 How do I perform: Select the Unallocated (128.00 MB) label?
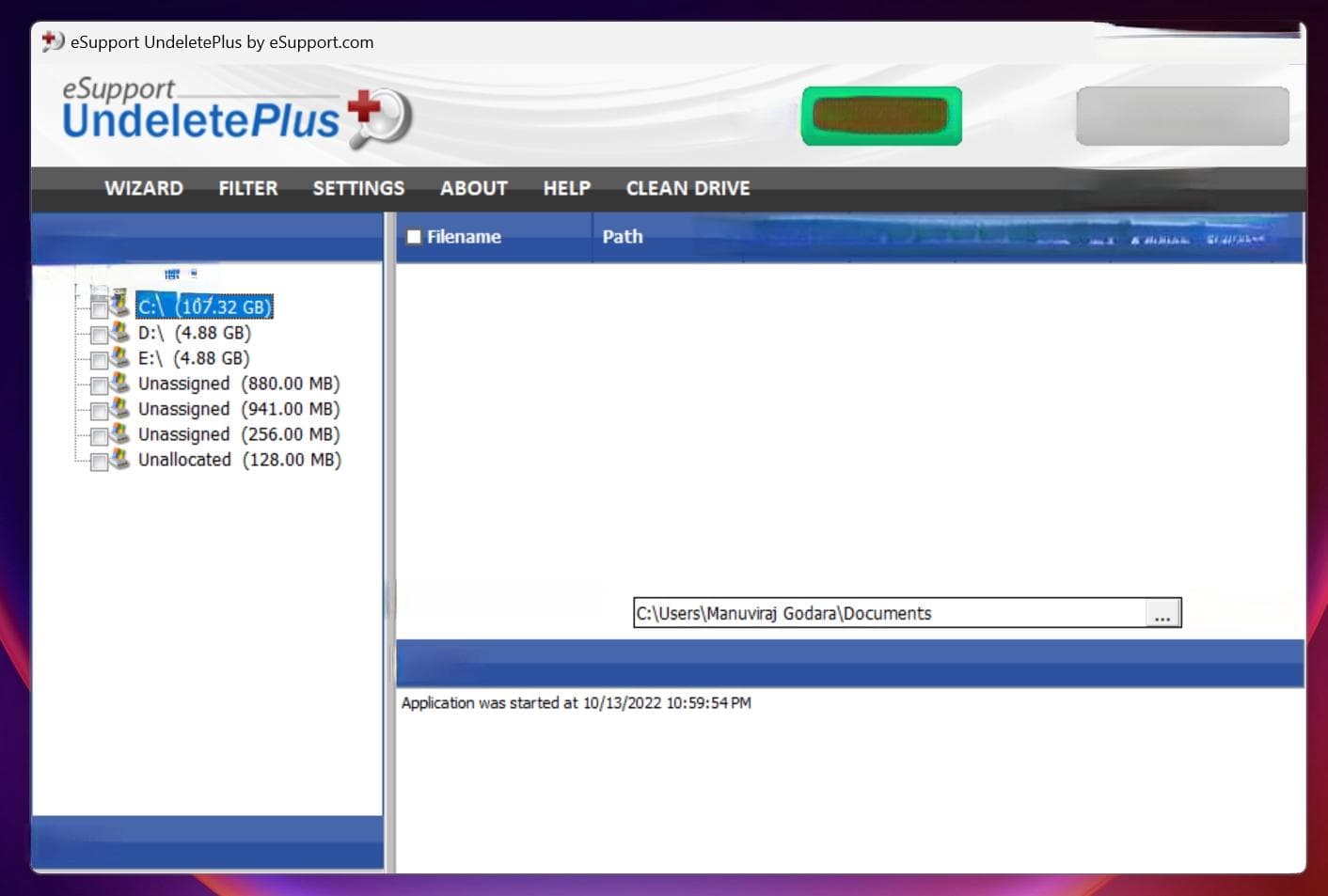(x=240, y=460)
